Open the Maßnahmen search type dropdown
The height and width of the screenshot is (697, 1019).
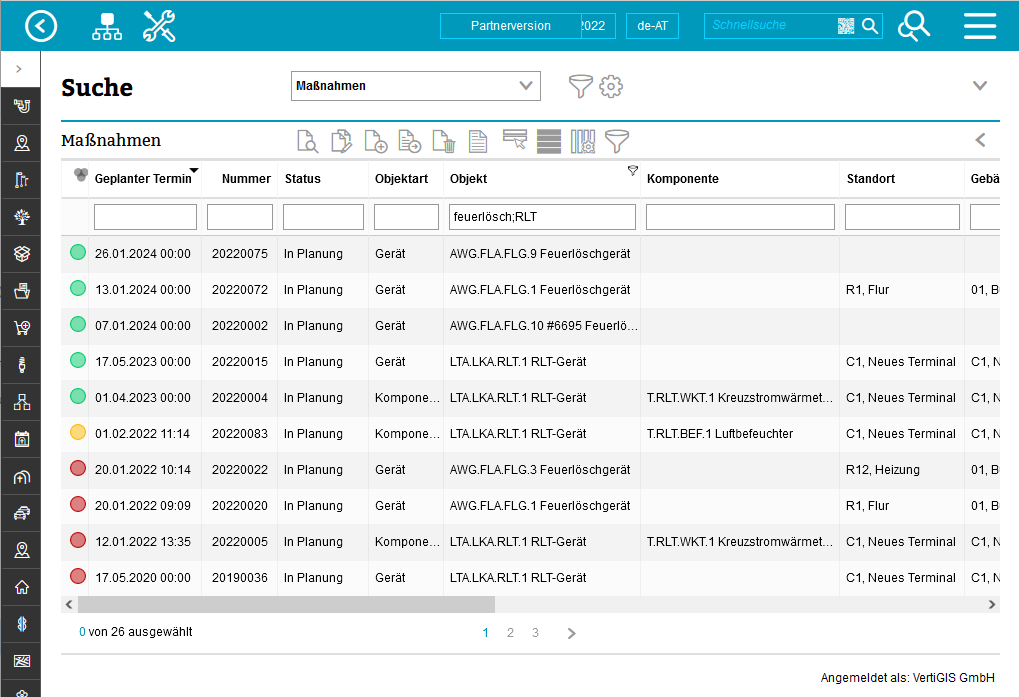(x=415, y=86)
